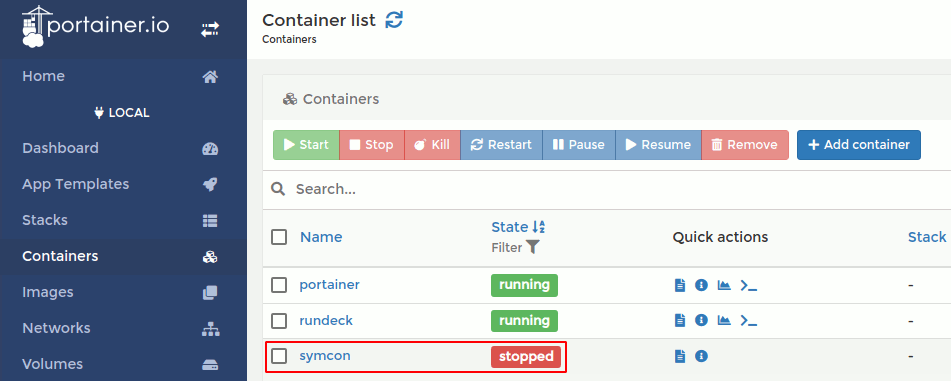Click the LOCAL endpoint label
This screenshot has height=381, width=951.
[123, 113]
